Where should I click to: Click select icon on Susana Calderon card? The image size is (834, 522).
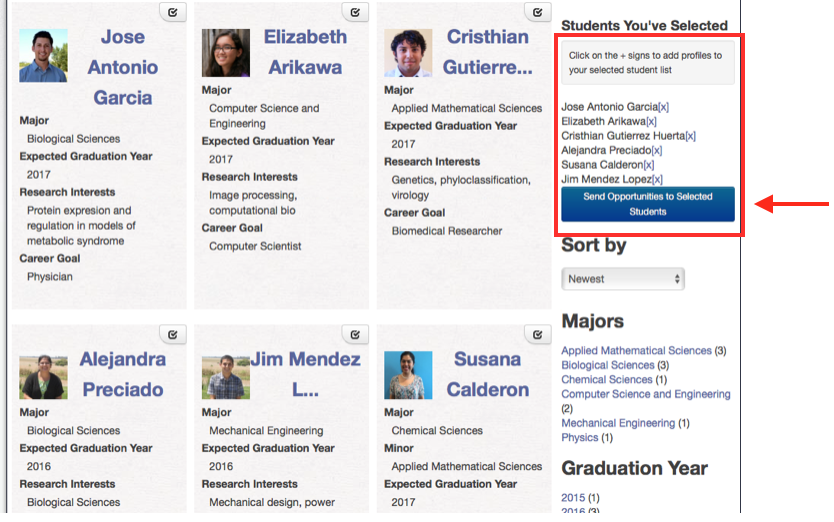[x=538, y=335]
